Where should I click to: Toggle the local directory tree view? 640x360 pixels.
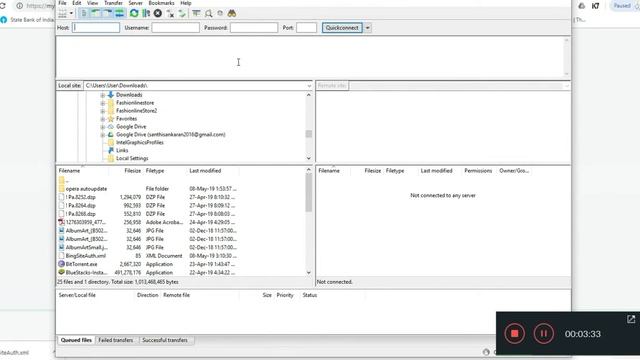pyautogui.click(x=96, y=13)
